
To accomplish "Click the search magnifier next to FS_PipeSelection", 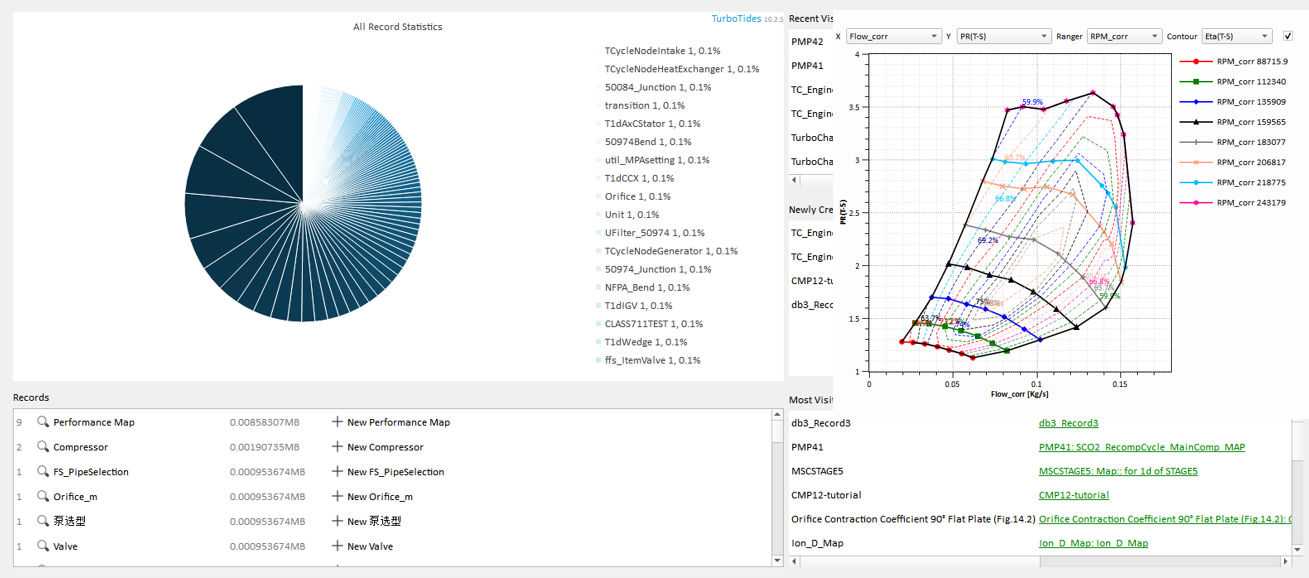I will point(42,471).
